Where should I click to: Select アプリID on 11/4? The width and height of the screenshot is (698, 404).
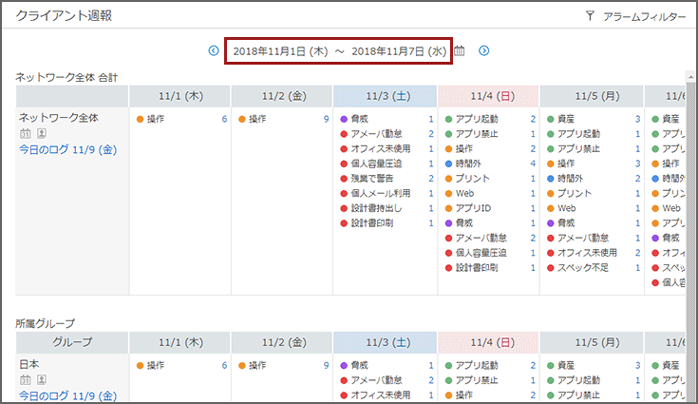(x=473, y=208)
